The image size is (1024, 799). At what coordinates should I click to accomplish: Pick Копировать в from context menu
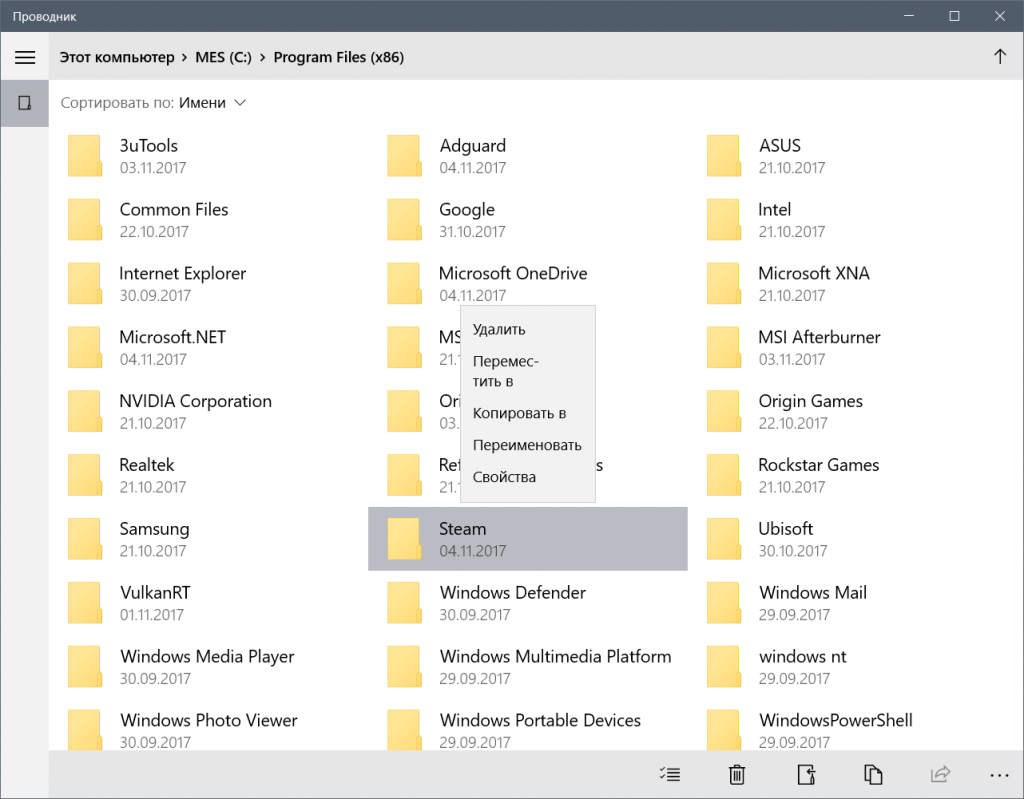tap(519, 413)
